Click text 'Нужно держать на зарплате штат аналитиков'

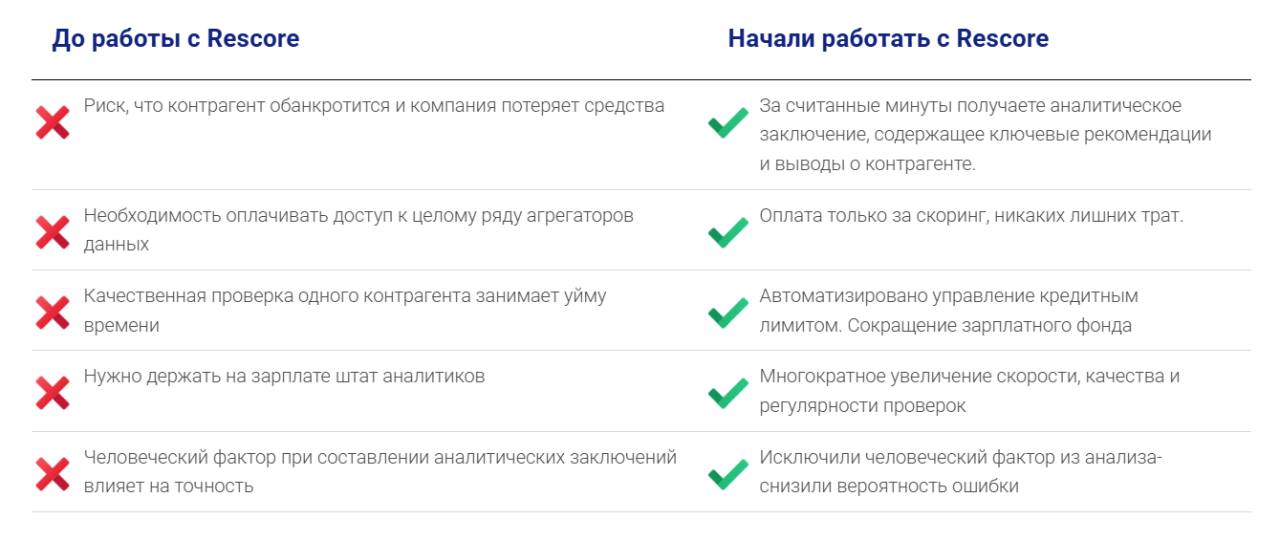285,377
